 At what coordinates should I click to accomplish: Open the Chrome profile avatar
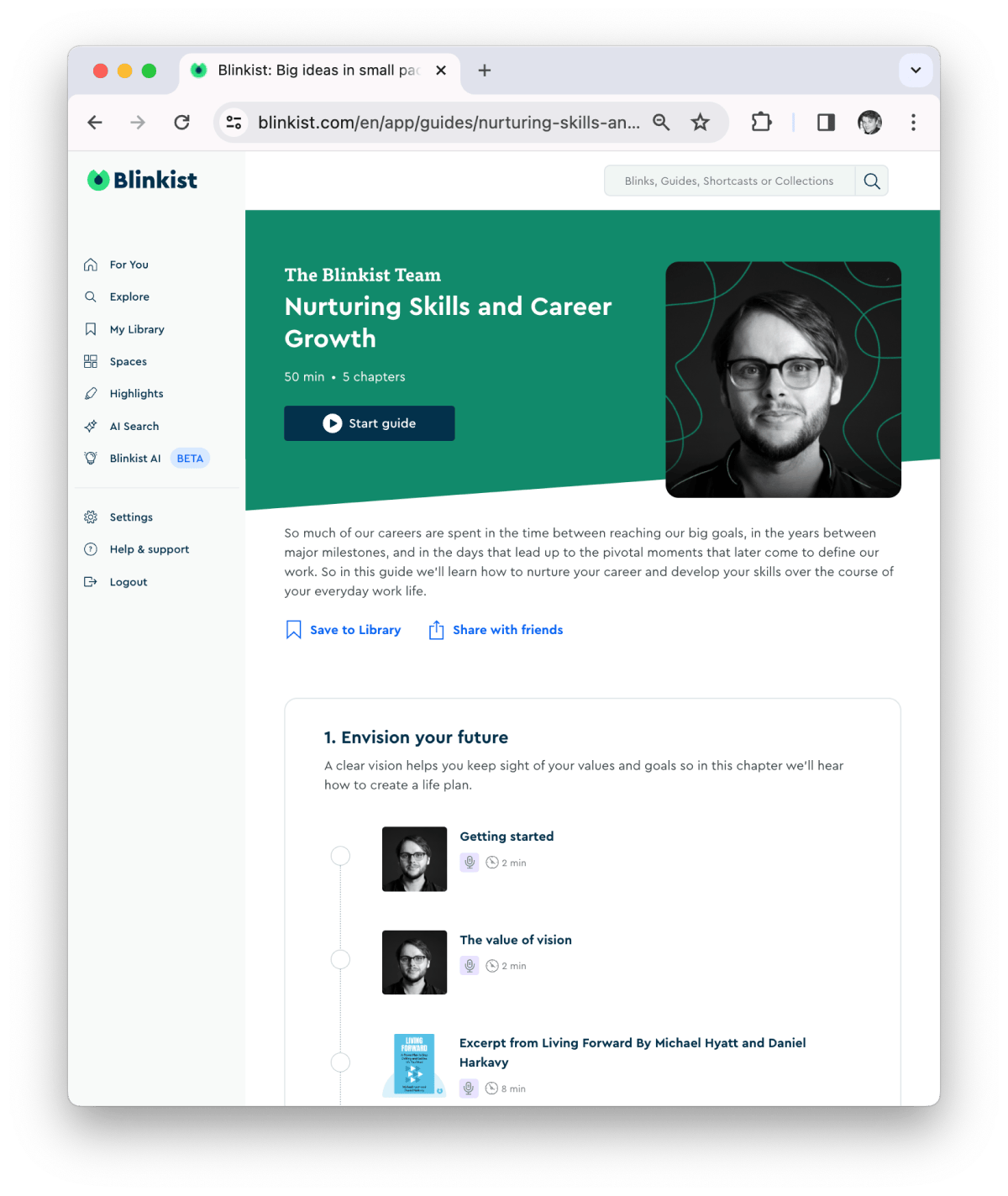(869, 123)
